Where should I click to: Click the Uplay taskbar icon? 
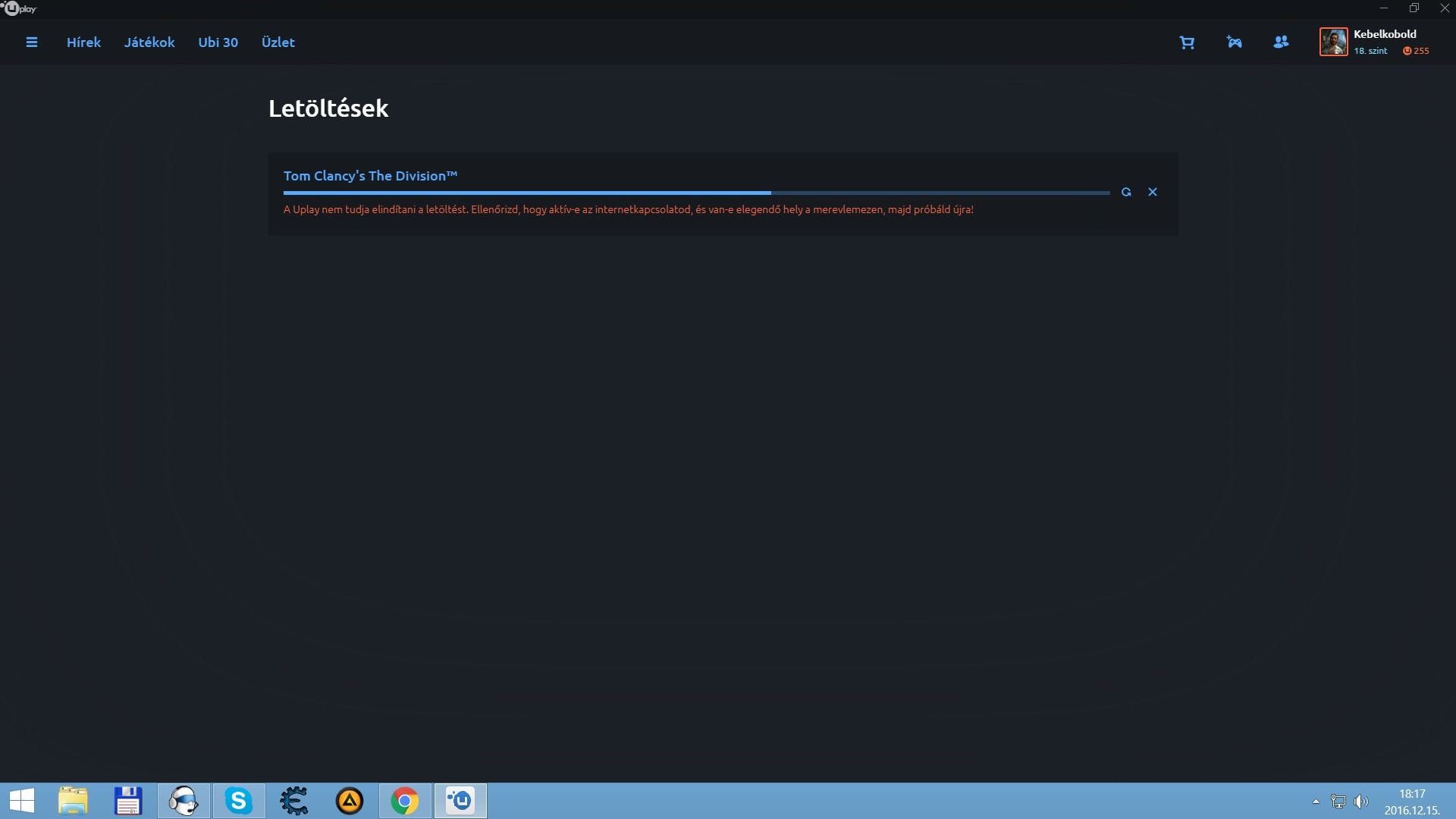[460, 801]
